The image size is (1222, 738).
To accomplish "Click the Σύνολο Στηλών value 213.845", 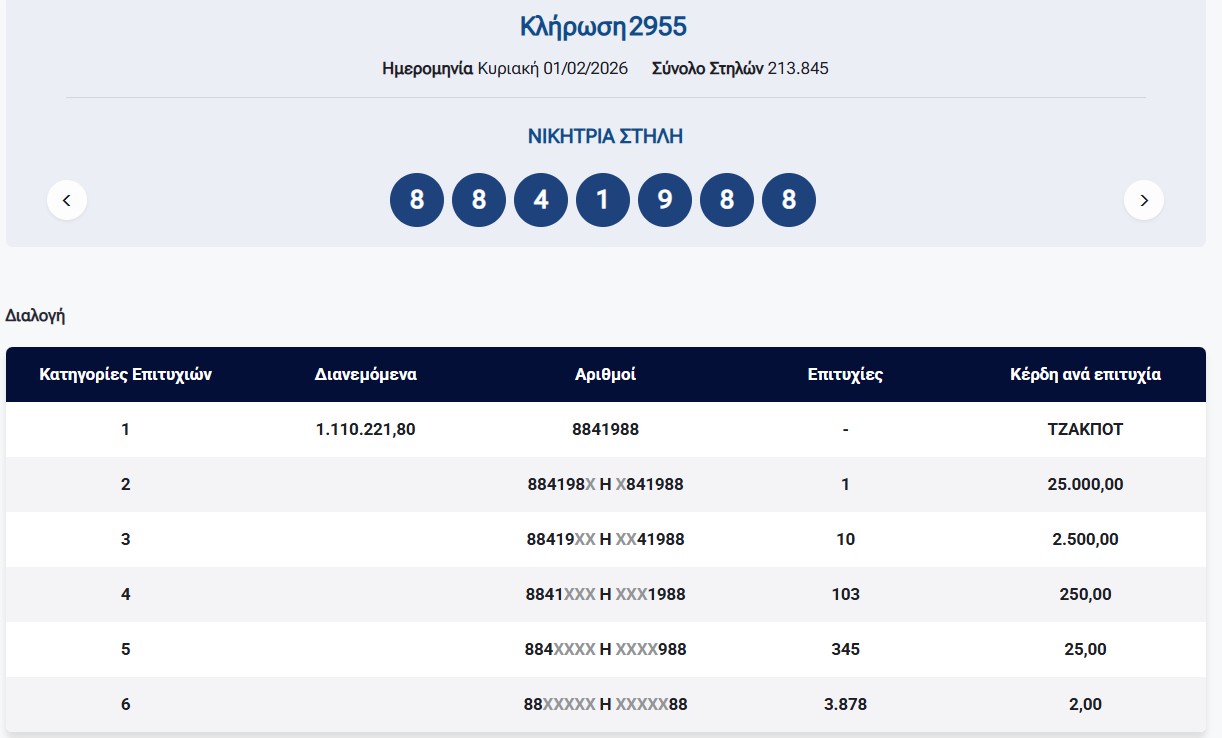I will click(798, 69).
